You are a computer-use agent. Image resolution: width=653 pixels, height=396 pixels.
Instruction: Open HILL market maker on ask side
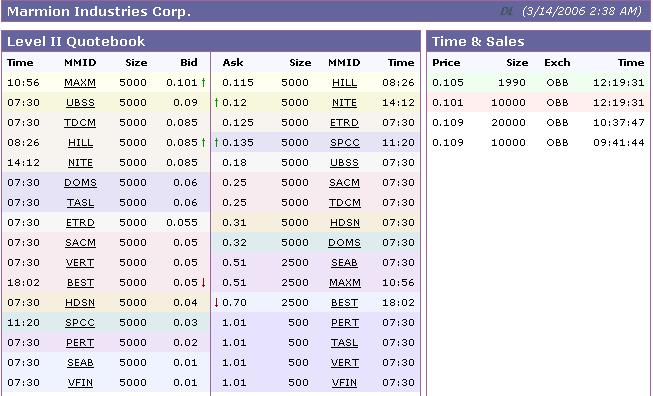click(x=344, y=82)
